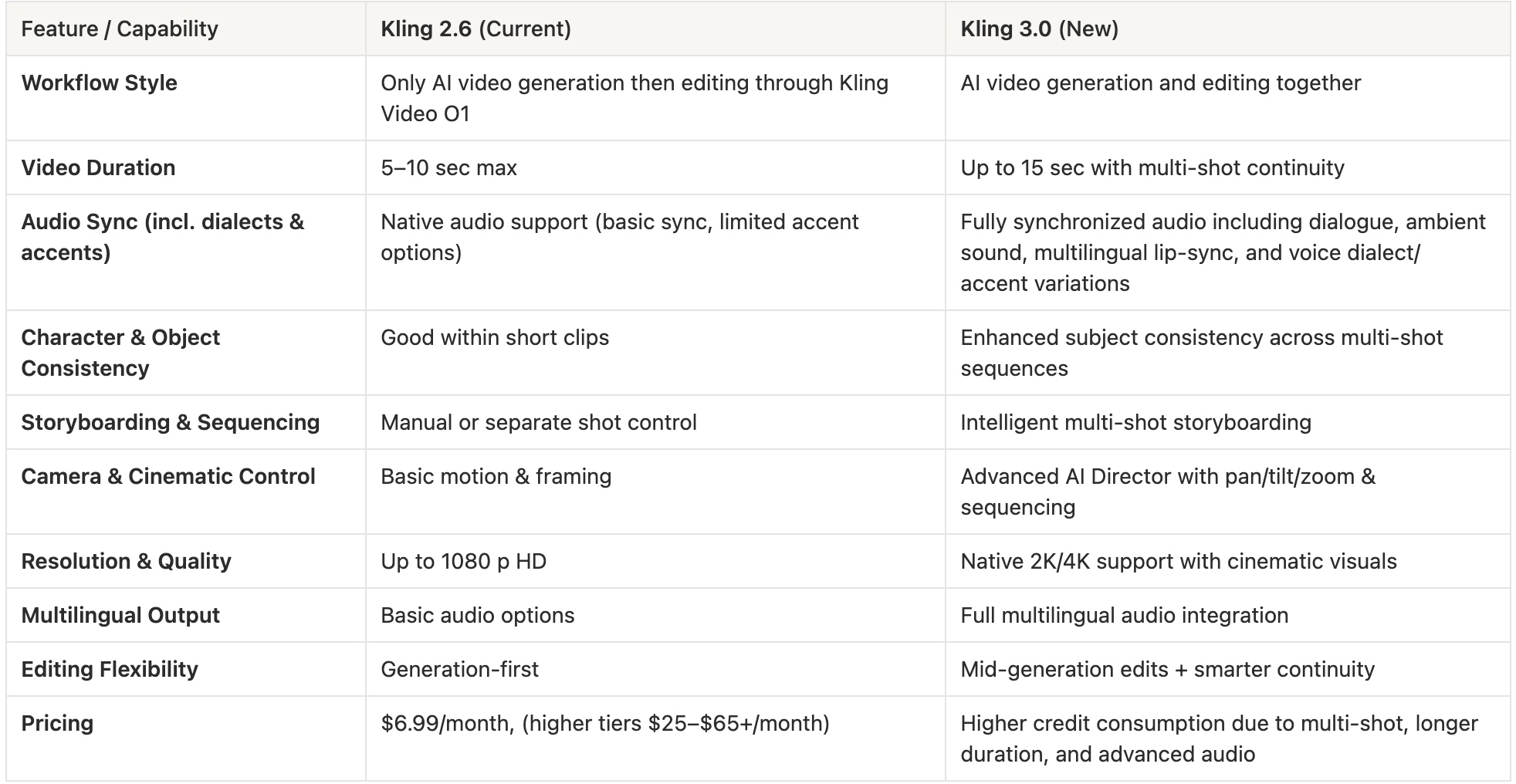Select the "Camera & Cinematic Control" row label
The width and height of the screenshot is (1516, 784).
coord(168,477)
